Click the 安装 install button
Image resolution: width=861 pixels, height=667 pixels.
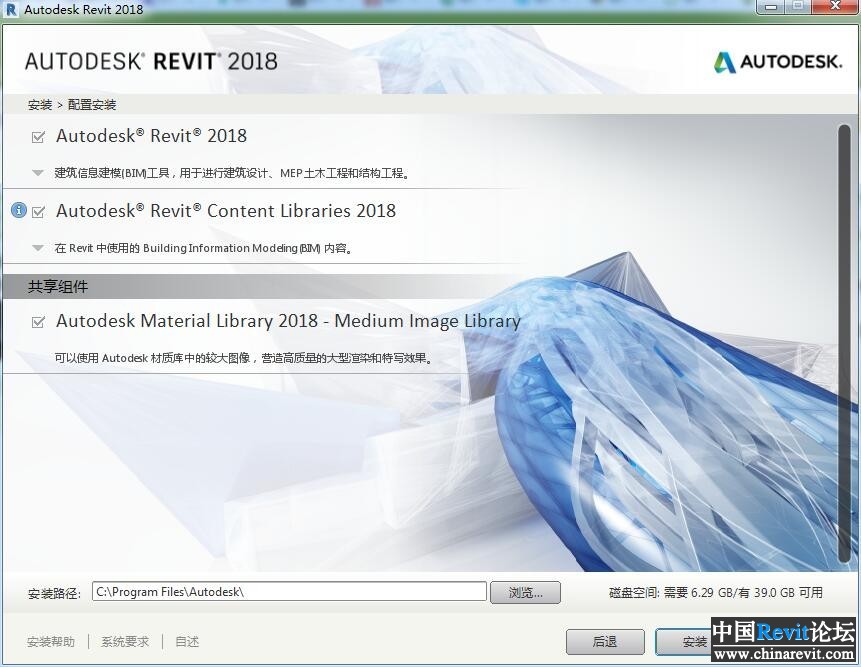pyautogui.click(x=683, y=642)
